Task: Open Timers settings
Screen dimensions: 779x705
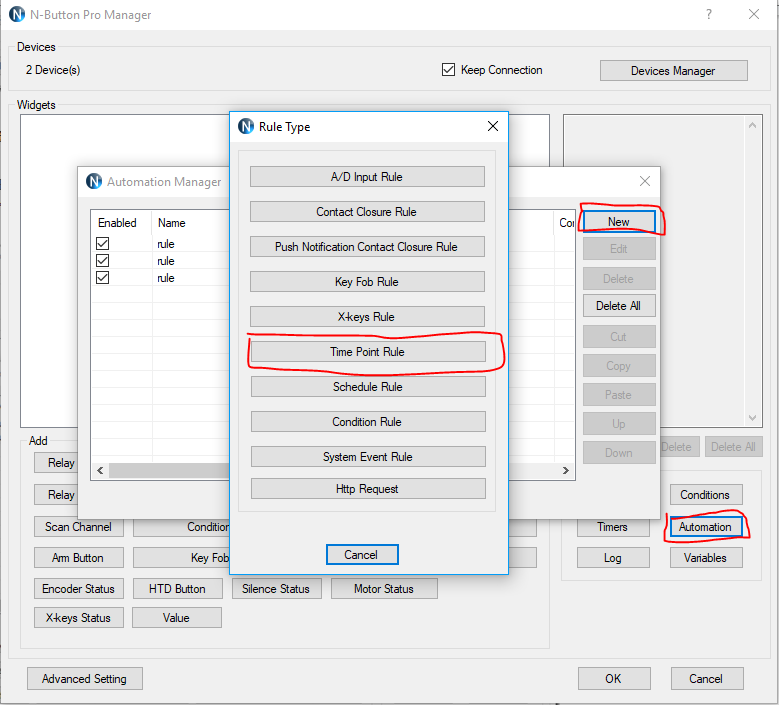Action: point(613,527)
